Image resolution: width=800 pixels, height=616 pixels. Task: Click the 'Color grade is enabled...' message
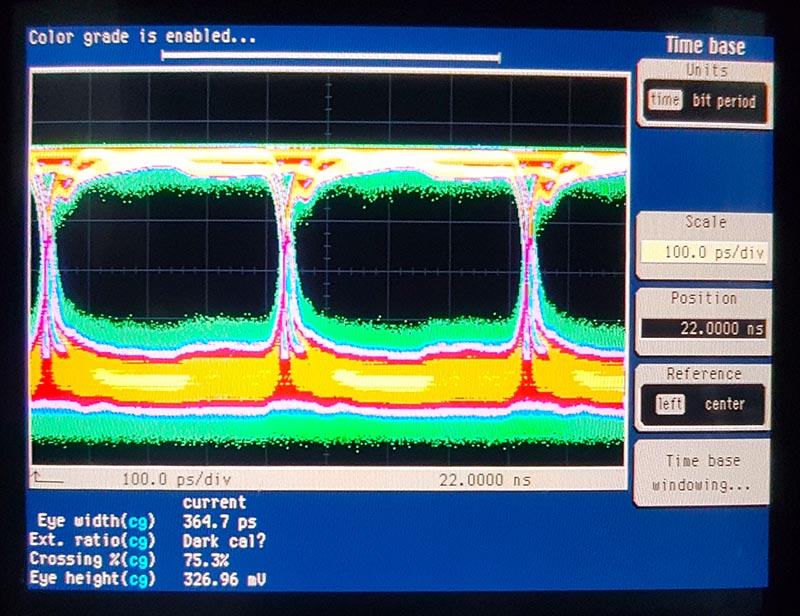pyautogui.click(x=142, y=37)
